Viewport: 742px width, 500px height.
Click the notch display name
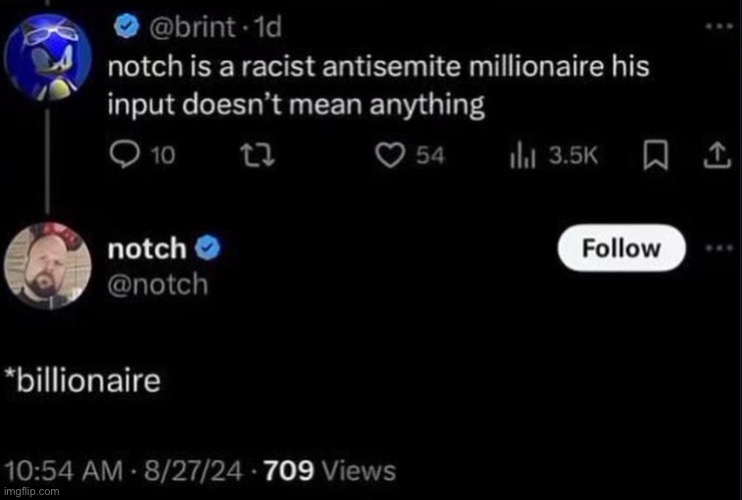coord(147,249)
